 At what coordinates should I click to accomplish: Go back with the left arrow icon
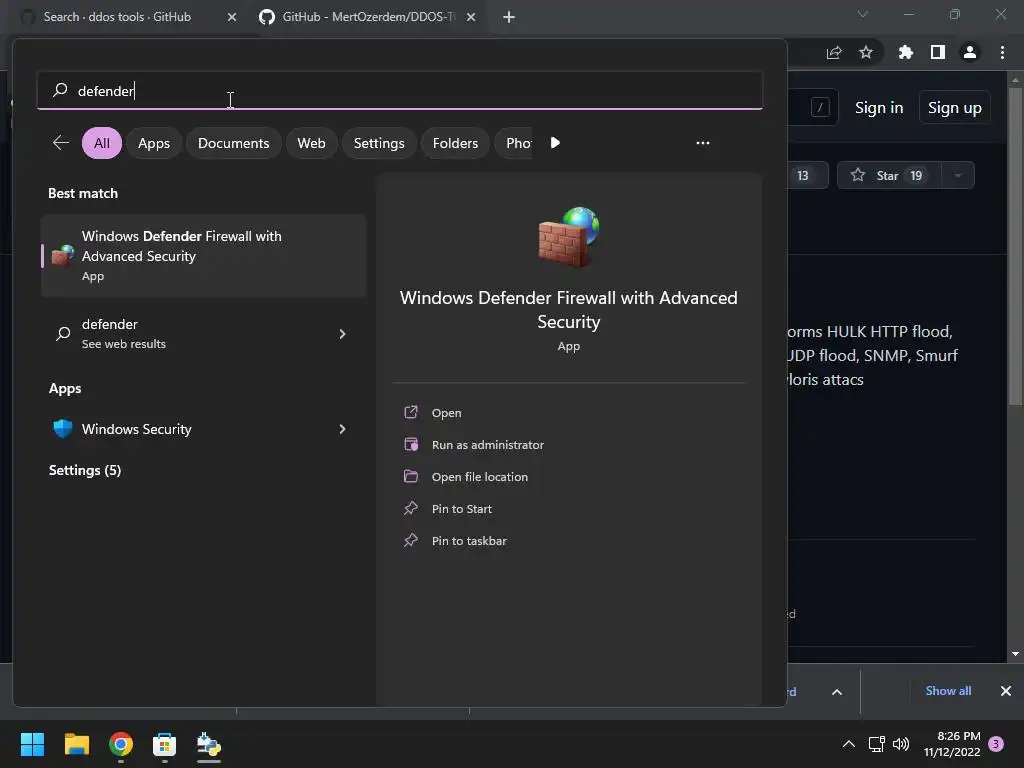(x=61, y=142)
